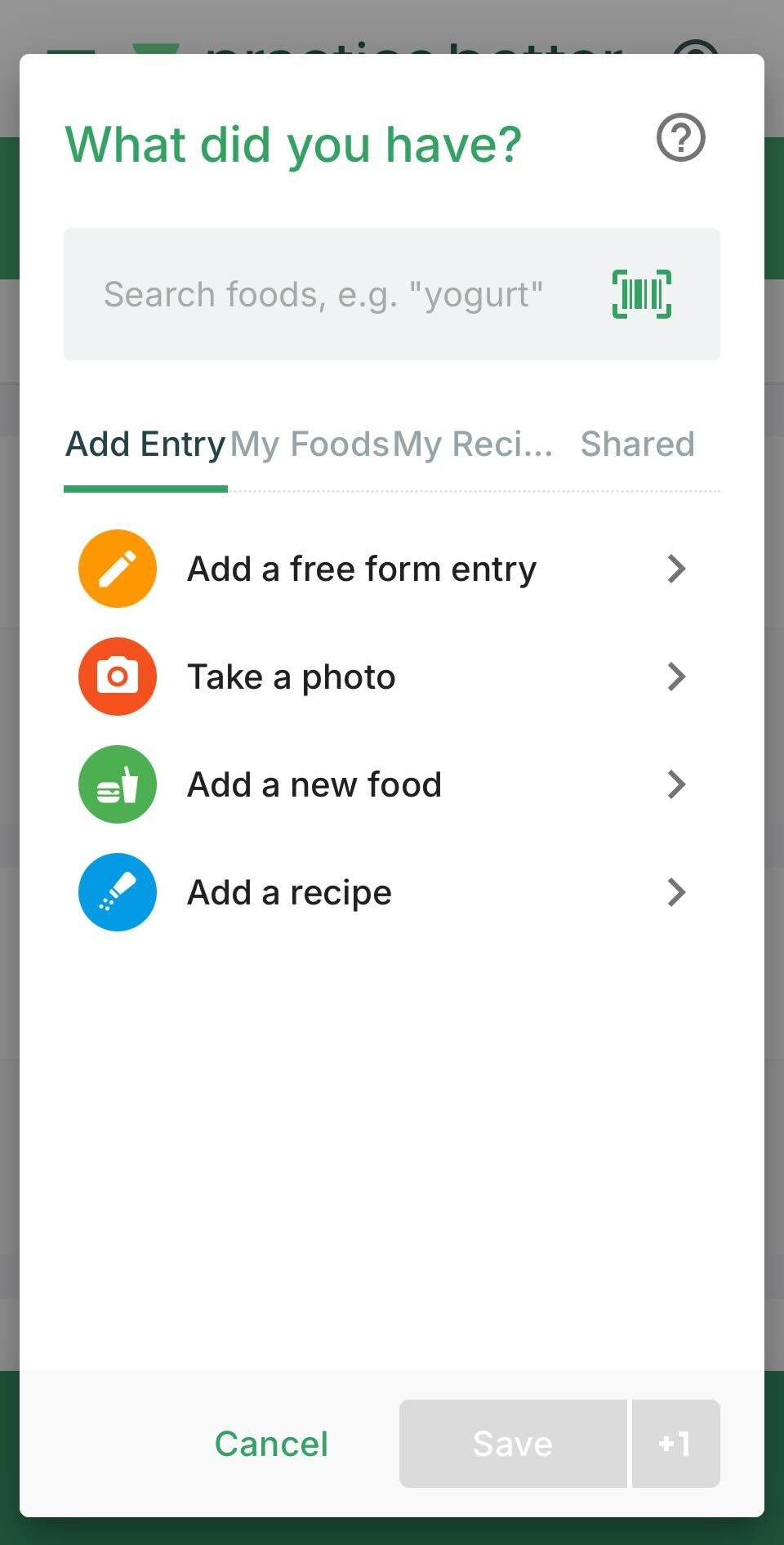Open the Add a recipe chevron arrow
The image size is (784, 1545).
tap(675, 892)
